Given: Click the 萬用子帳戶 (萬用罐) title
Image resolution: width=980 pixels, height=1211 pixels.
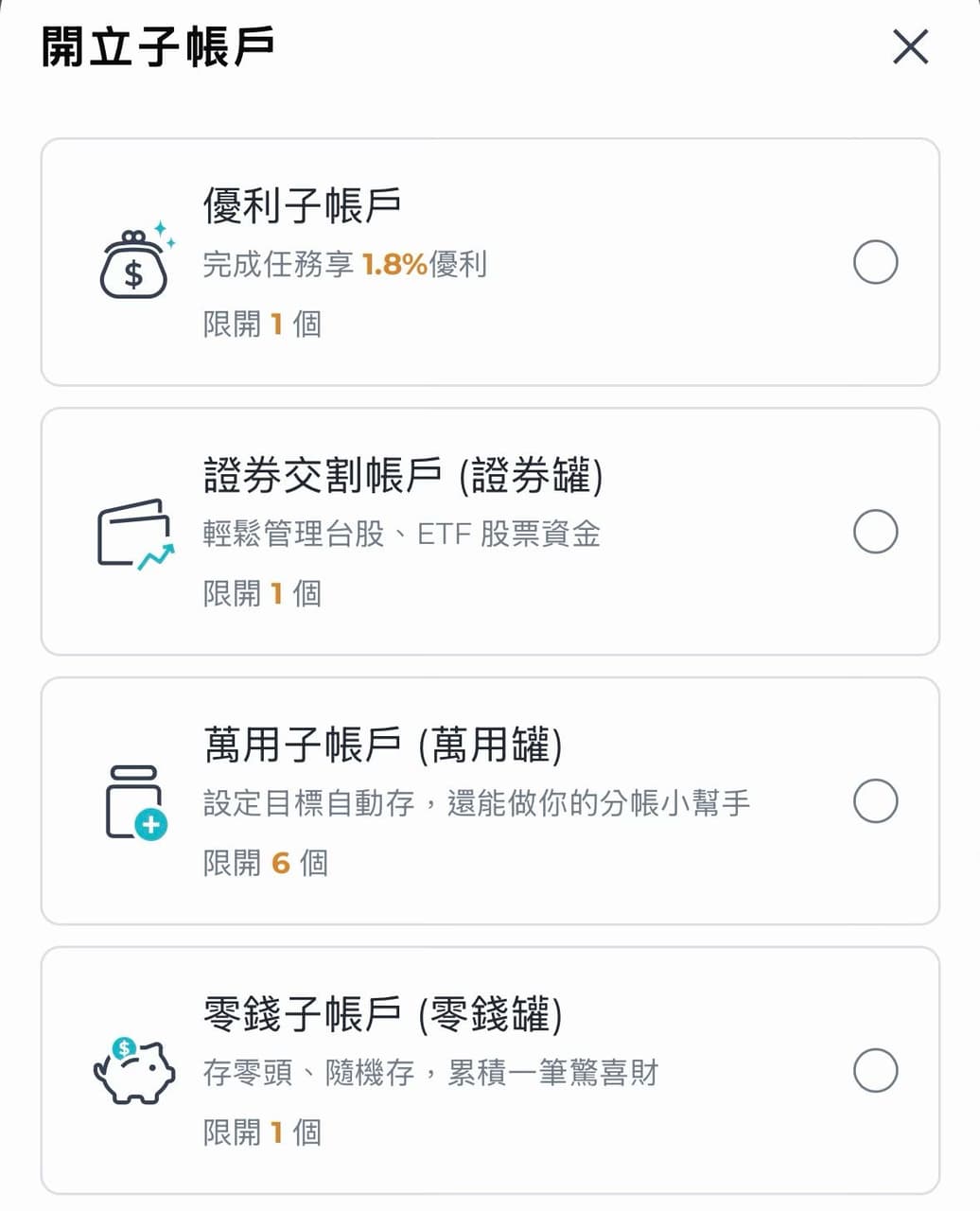Looking at the screenshot, I should click(x=383, y=745).
